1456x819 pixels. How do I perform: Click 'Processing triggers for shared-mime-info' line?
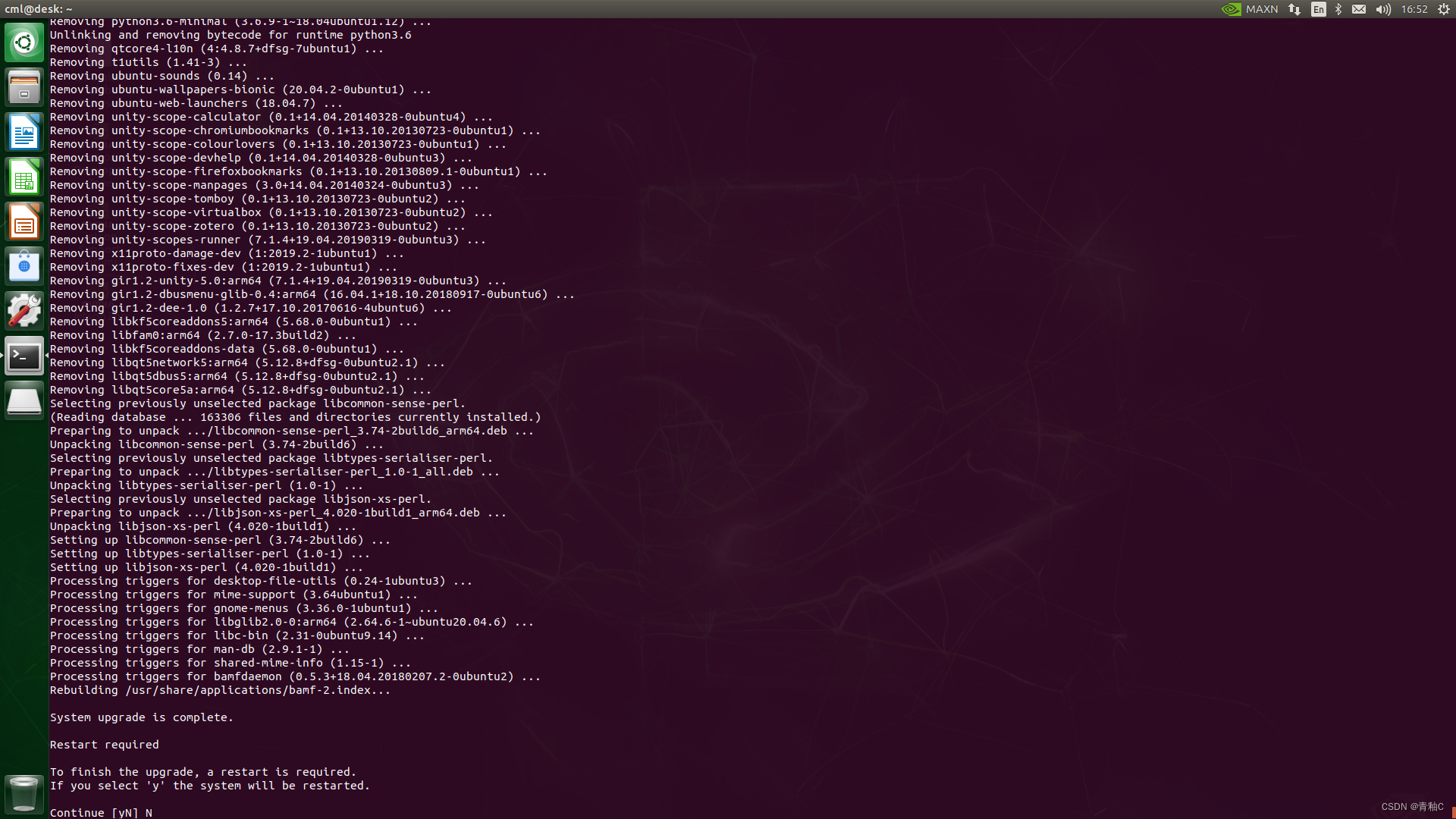[x=231, y=663]
